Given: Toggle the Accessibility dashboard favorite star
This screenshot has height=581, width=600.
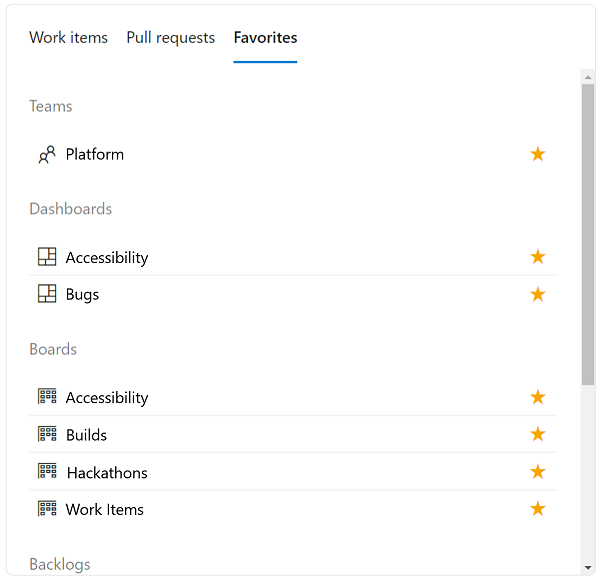Looking at the screenshot, I should click(x=538, y=257).
